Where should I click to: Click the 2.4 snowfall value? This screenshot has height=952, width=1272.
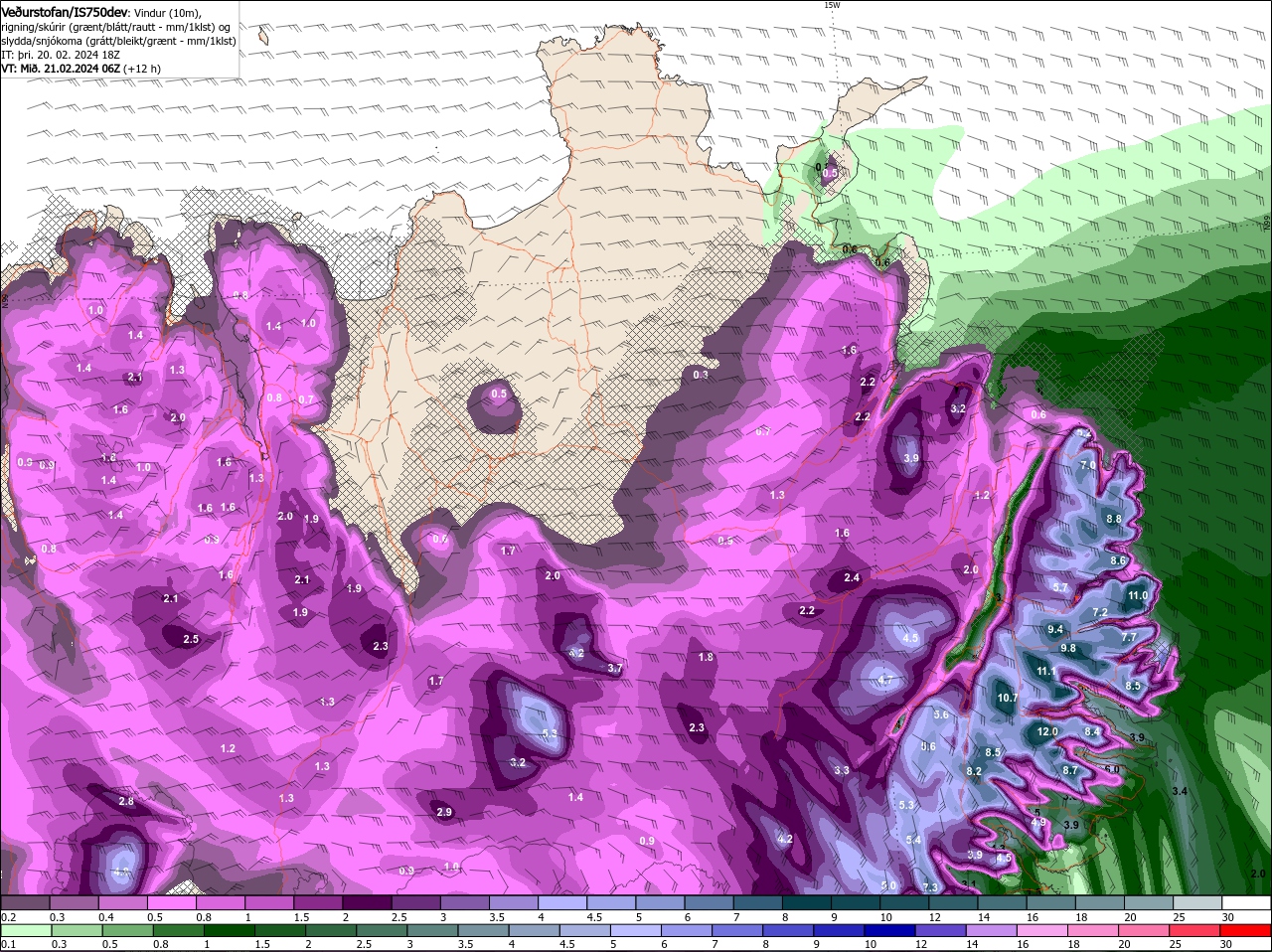click(x=852, y=577)
